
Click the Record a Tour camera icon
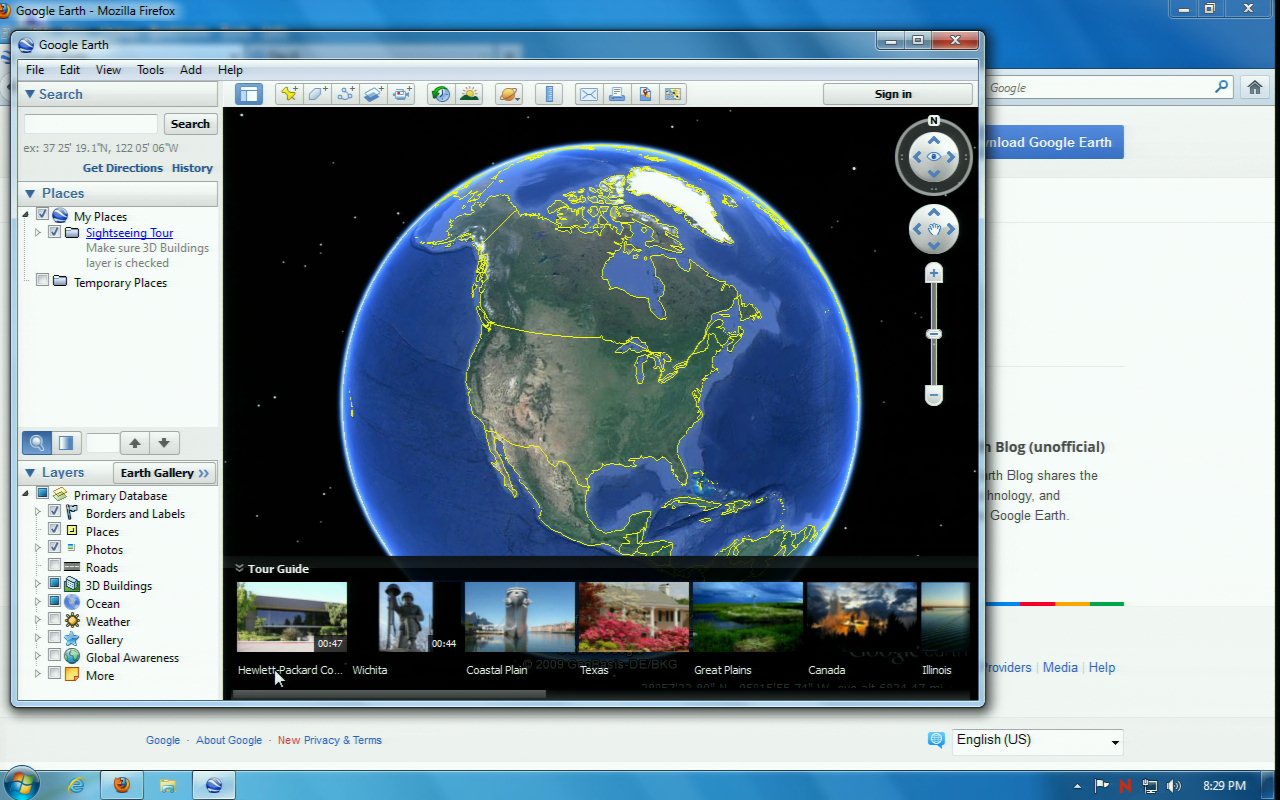[x=402, y=94]
